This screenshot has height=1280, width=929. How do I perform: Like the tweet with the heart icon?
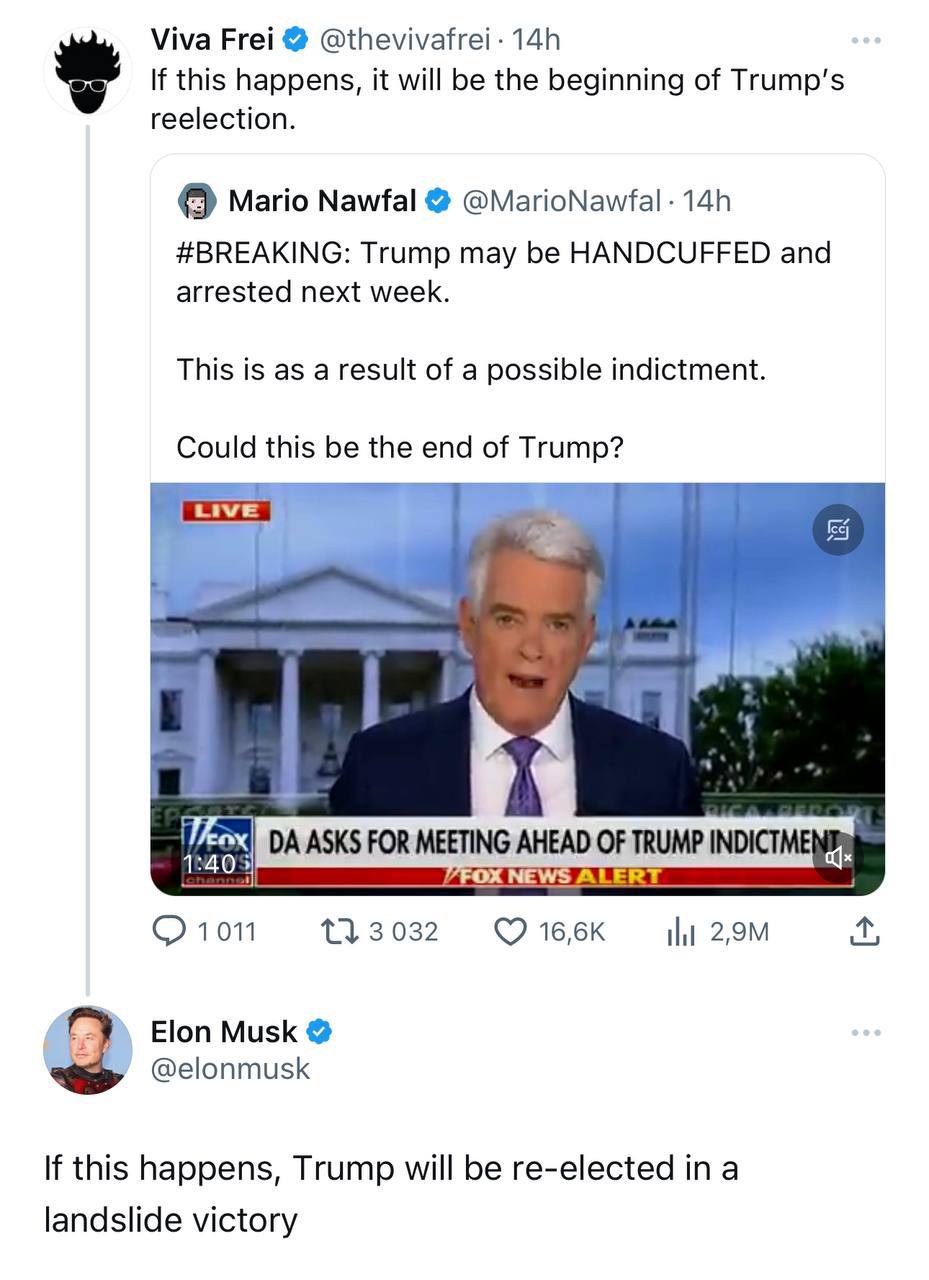click(510, 932)
